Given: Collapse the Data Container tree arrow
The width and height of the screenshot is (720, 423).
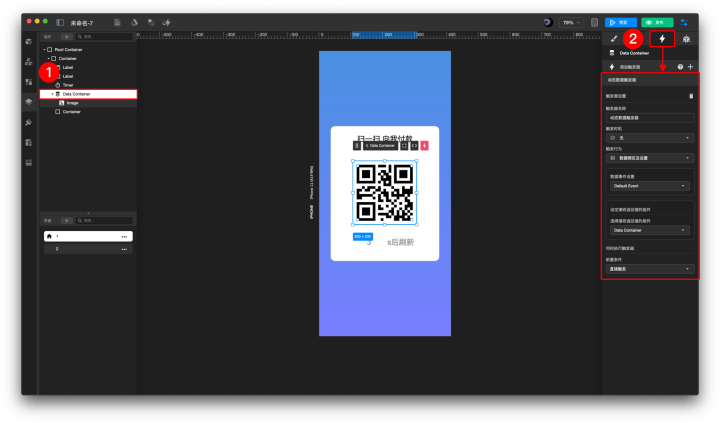Looking at the screenshot, I should click(52, 94).
